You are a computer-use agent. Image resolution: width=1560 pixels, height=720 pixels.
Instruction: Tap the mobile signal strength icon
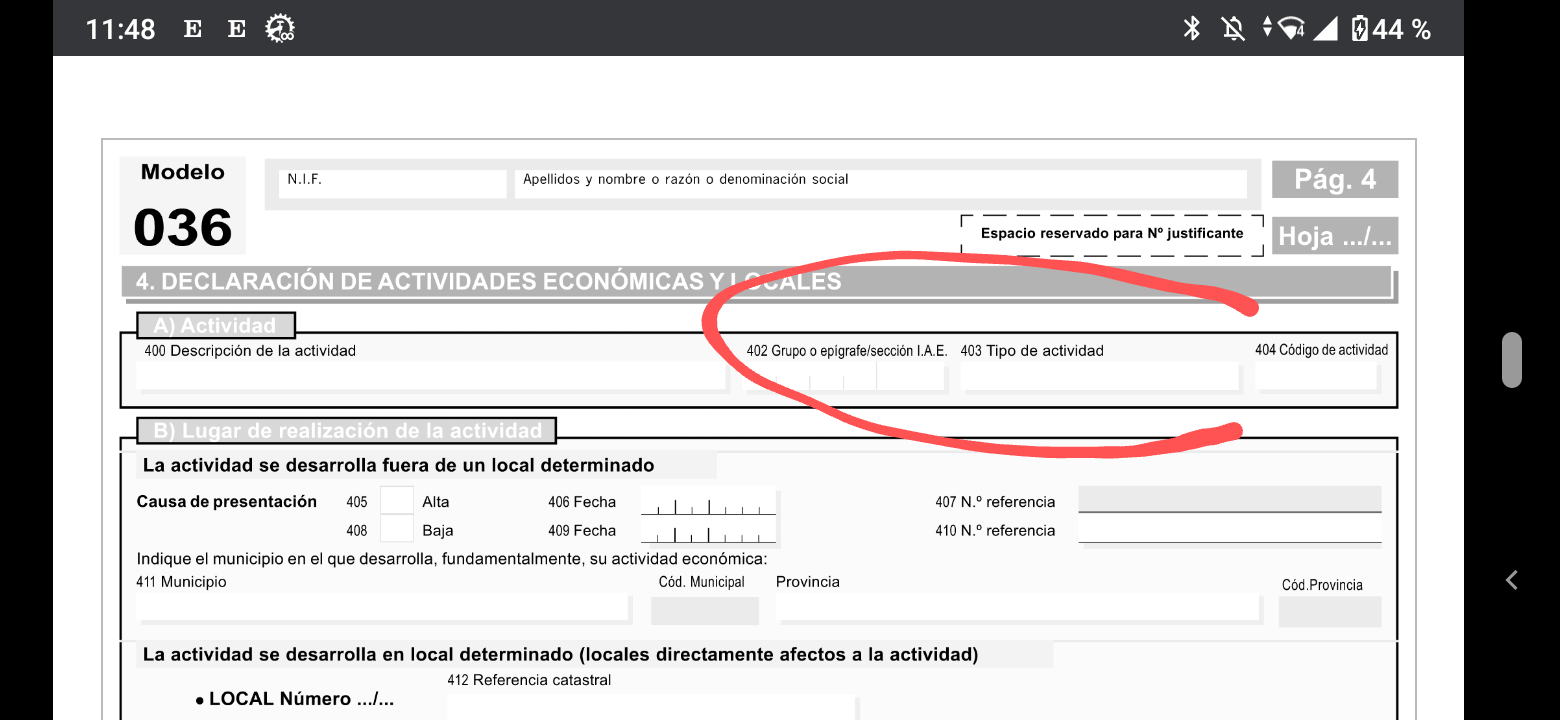[1325, 29]
